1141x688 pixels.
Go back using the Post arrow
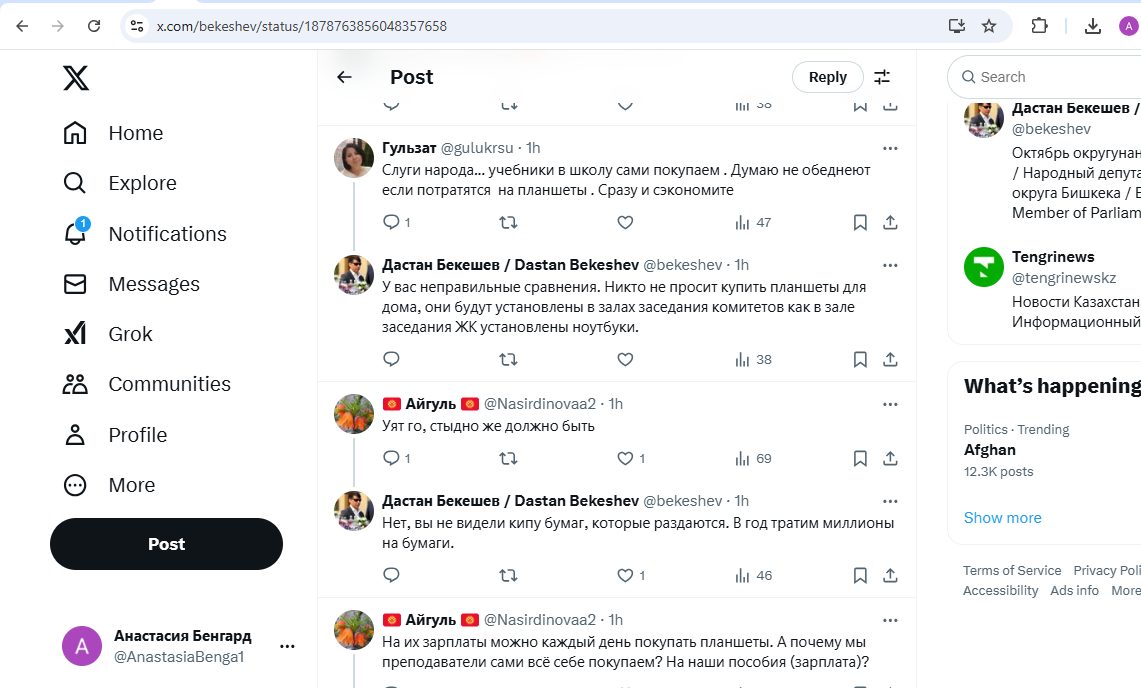(344, 77)
